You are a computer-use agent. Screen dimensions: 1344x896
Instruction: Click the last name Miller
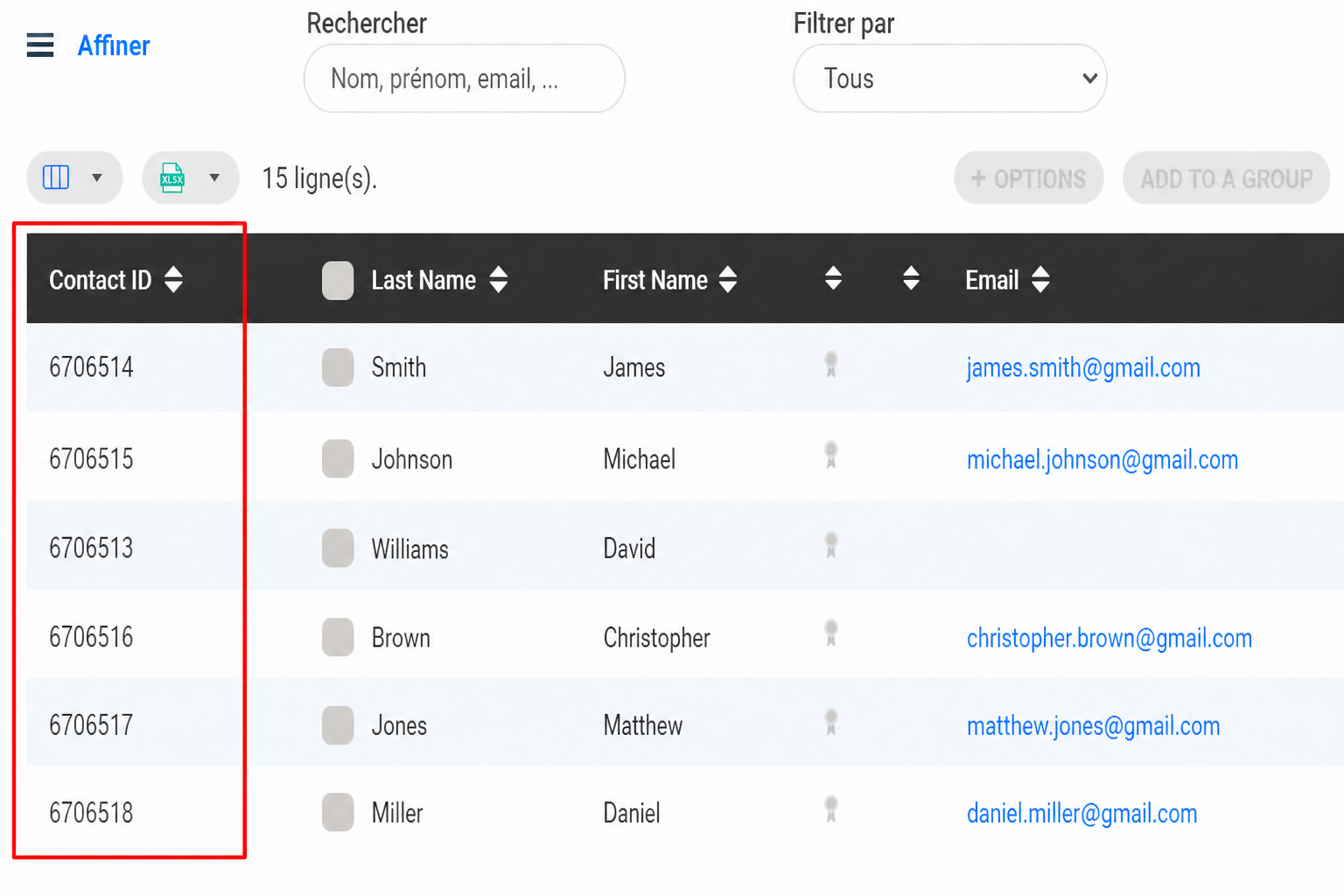pos(397,813)
